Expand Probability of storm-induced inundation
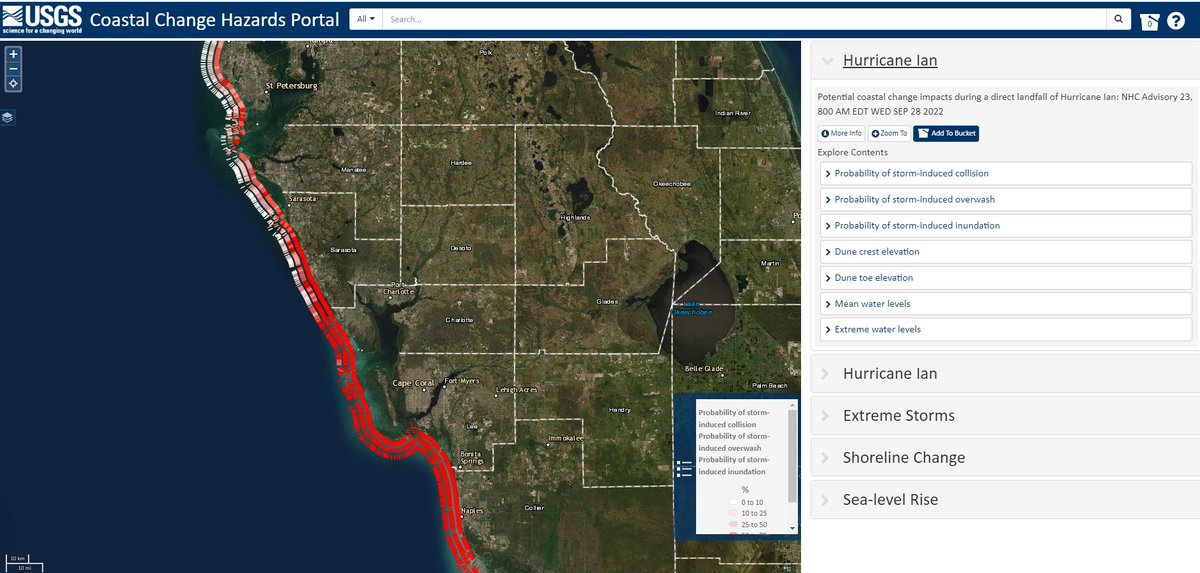This screenshot has width=1200, height=573. 1005,225
